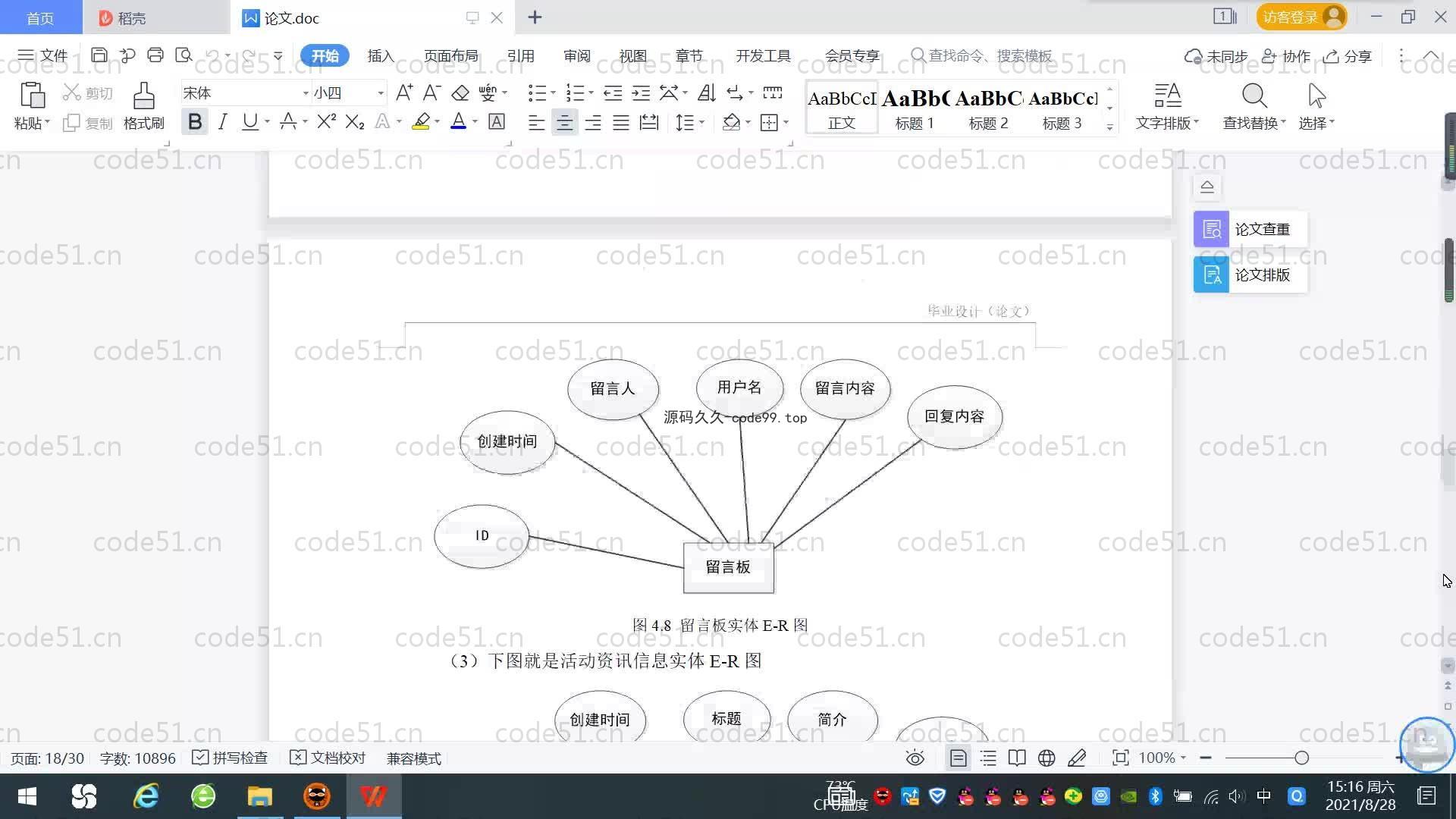The image size is (1456, 819).
Task: Apply superscript formatting
Action: tap(326, 121)
